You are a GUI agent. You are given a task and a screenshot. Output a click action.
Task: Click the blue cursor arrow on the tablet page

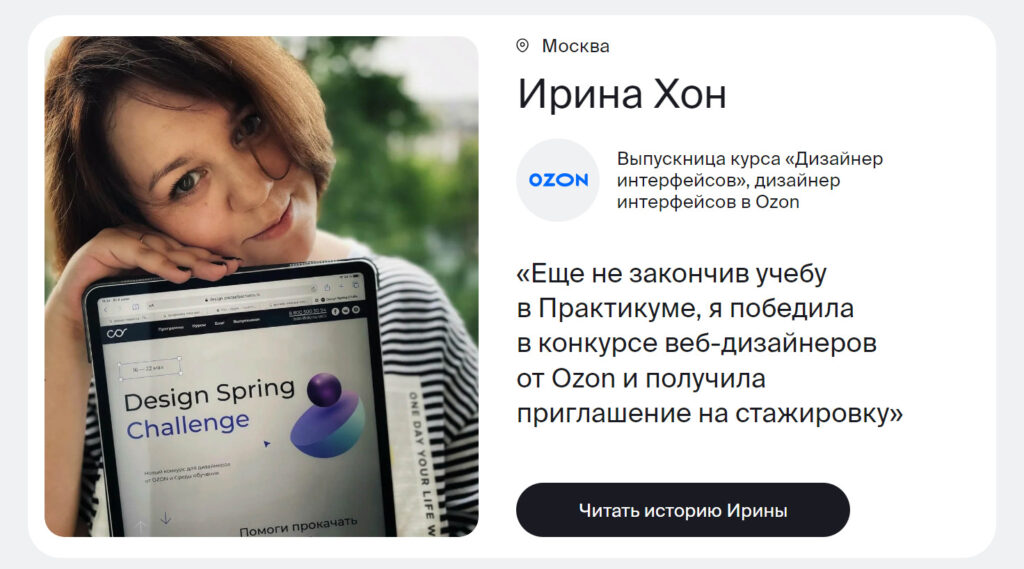266,444
